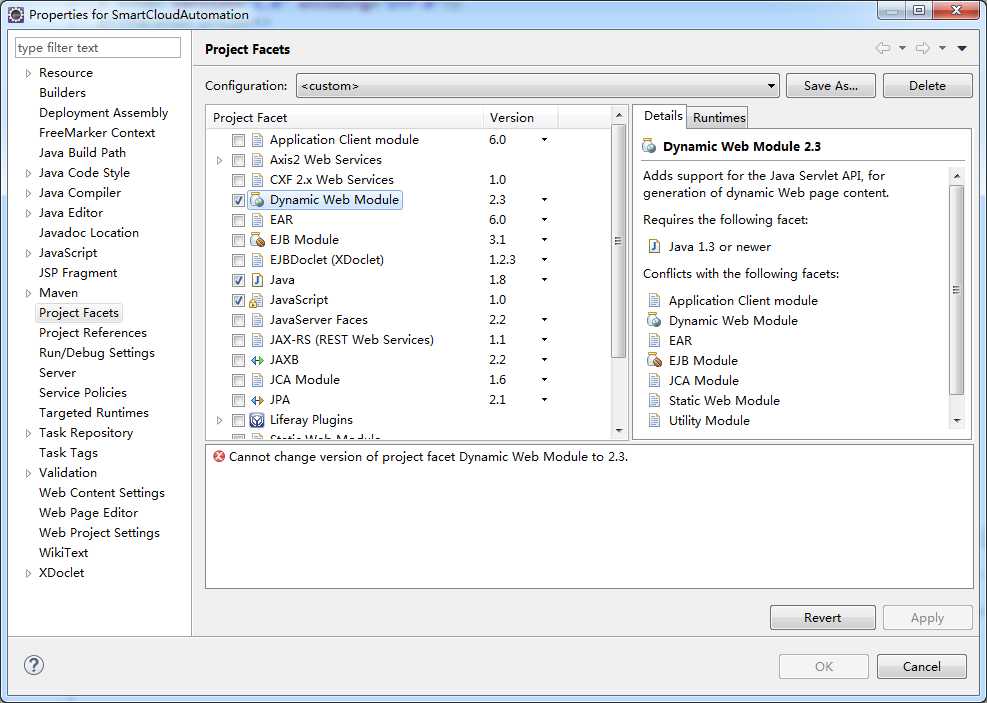
Task: Click the help question mark icon
Action: click(x=34, y=665)
